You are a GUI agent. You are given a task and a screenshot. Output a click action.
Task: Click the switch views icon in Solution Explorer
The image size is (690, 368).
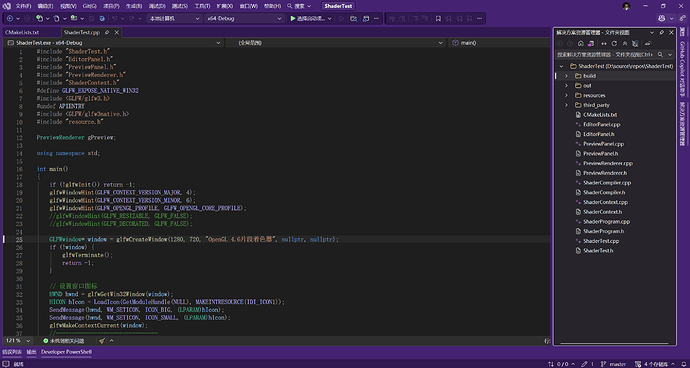coord(591,43)
